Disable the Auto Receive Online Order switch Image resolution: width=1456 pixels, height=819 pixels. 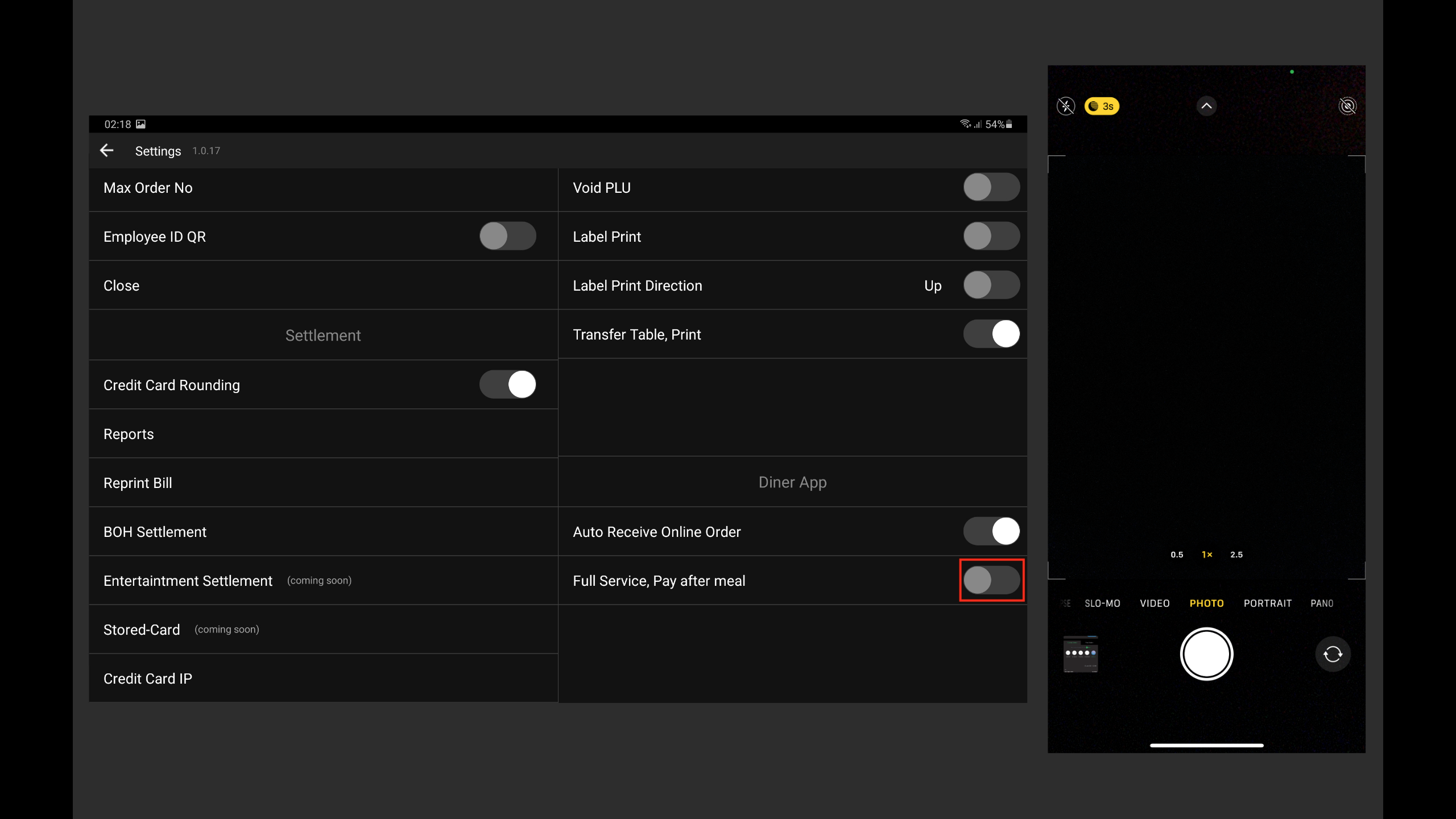coord(991,531)
